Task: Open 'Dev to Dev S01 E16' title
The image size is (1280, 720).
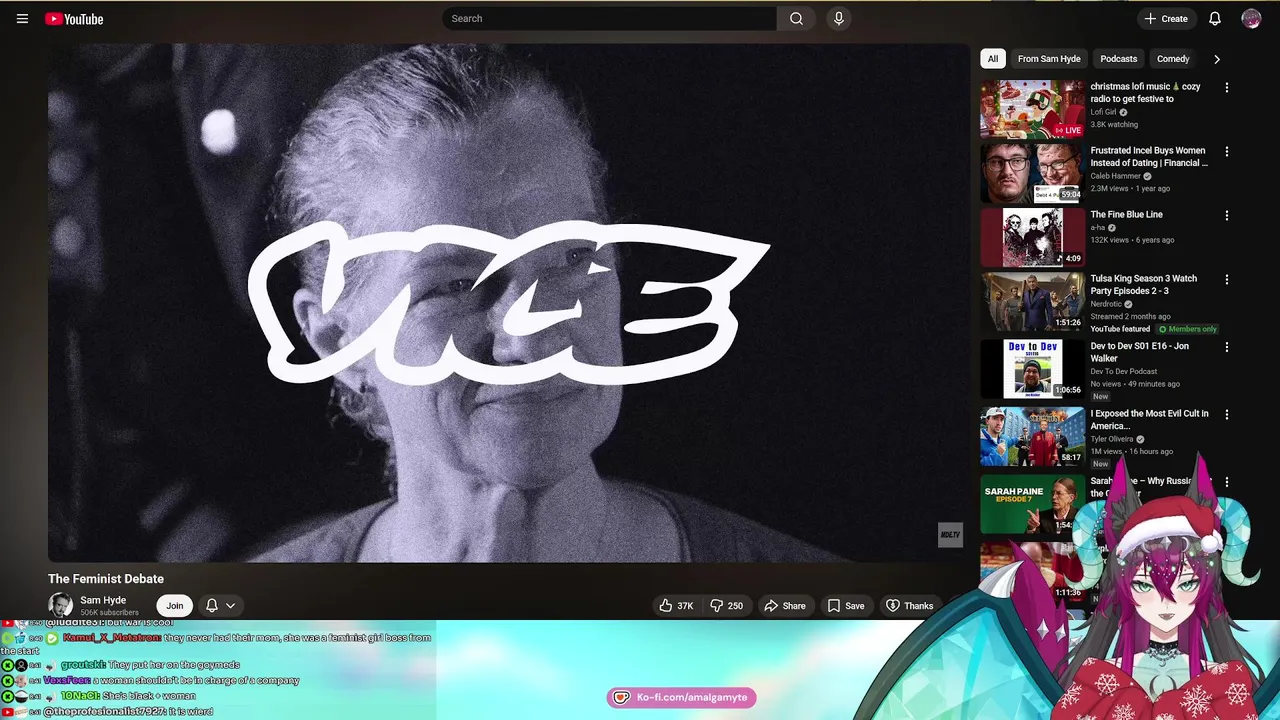Action: pyautogui.click(x=1139, y=352)
